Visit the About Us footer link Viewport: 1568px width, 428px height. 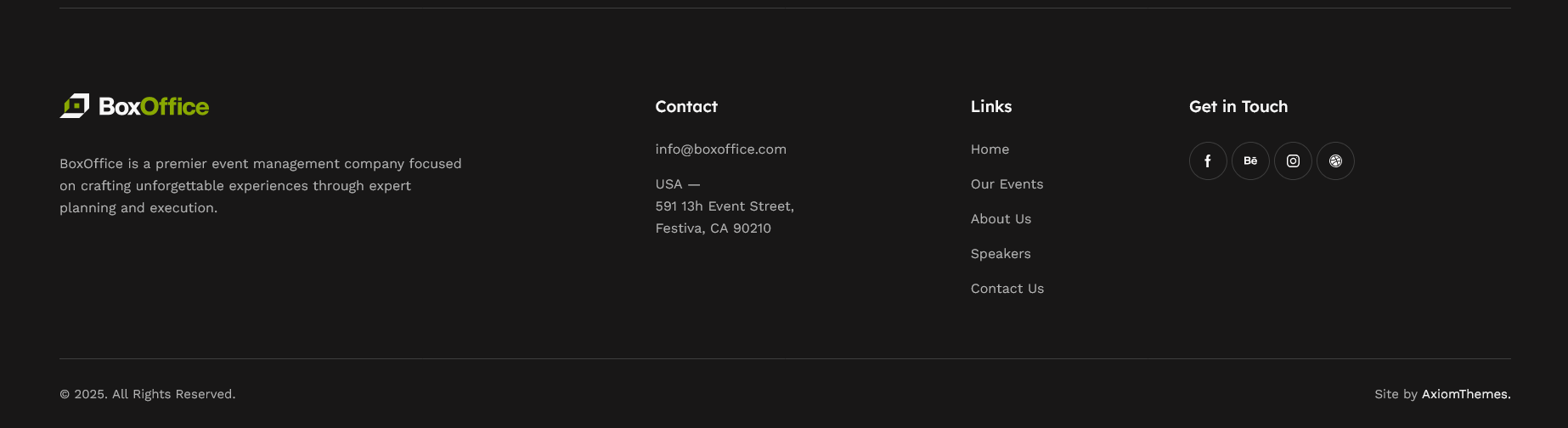coord(1001,219)
